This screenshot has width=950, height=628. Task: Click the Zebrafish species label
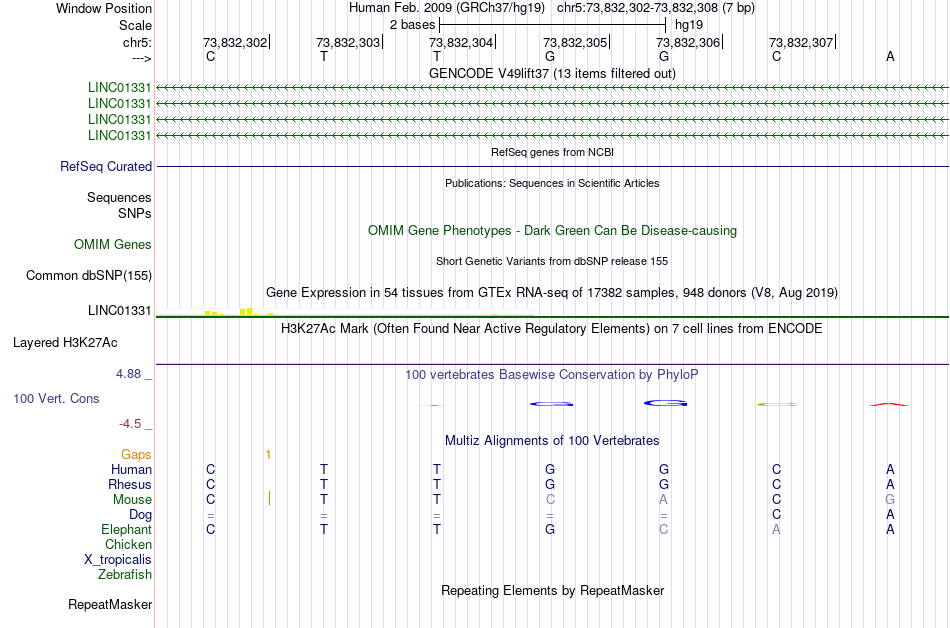click(125, 574)
